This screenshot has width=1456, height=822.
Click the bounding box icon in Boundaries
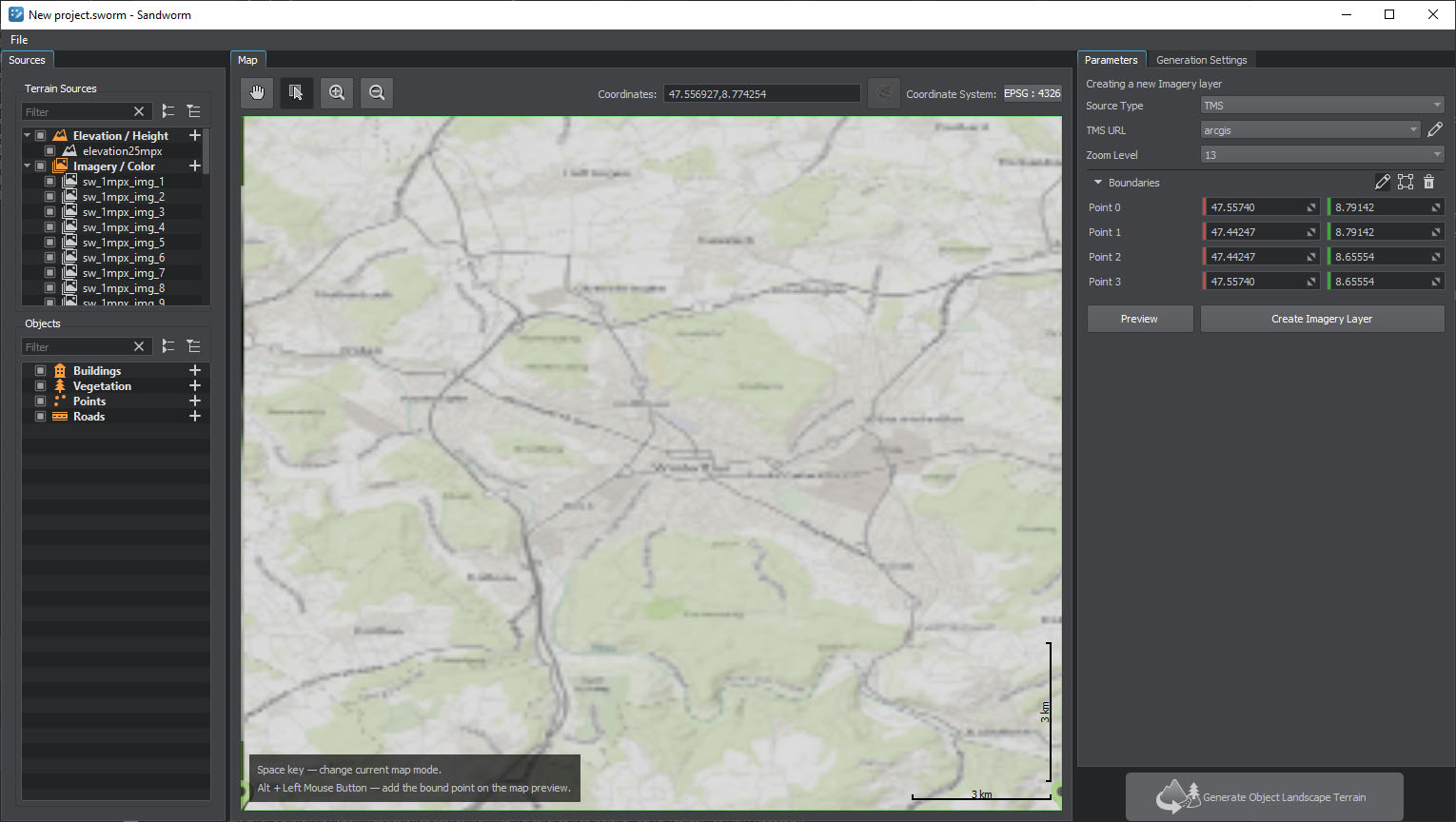[x=1406, y=182]
